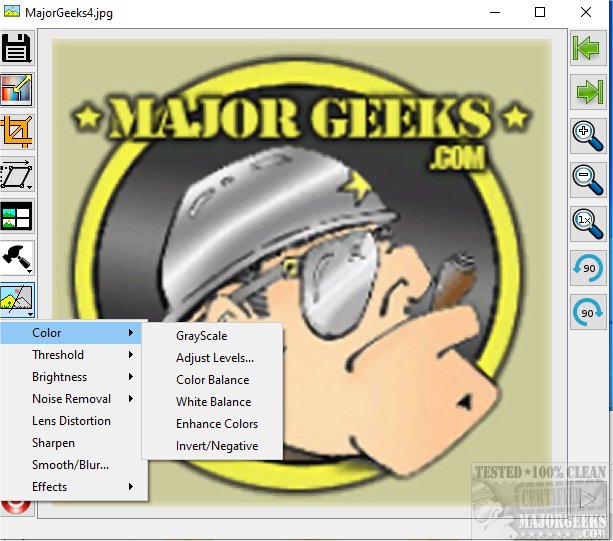Click the MajorGeeks4.jpg window title text

(69, 13)
